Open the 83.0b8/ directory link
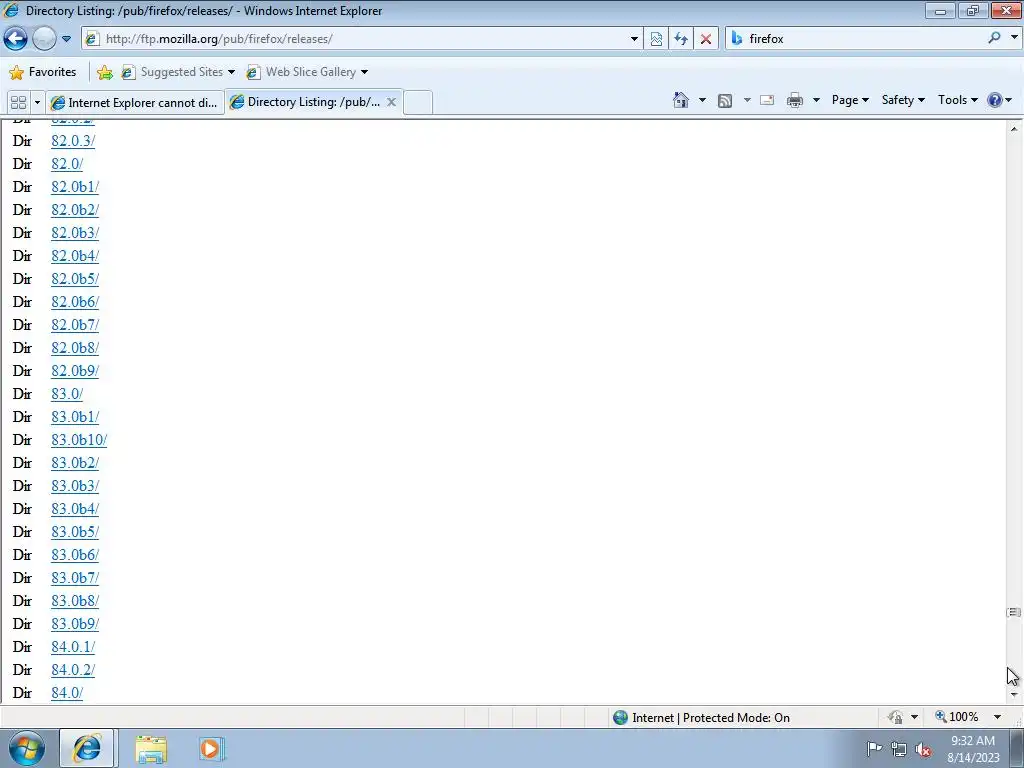Viewport: 1024px width, 768px height. click(x=75, y=601)
